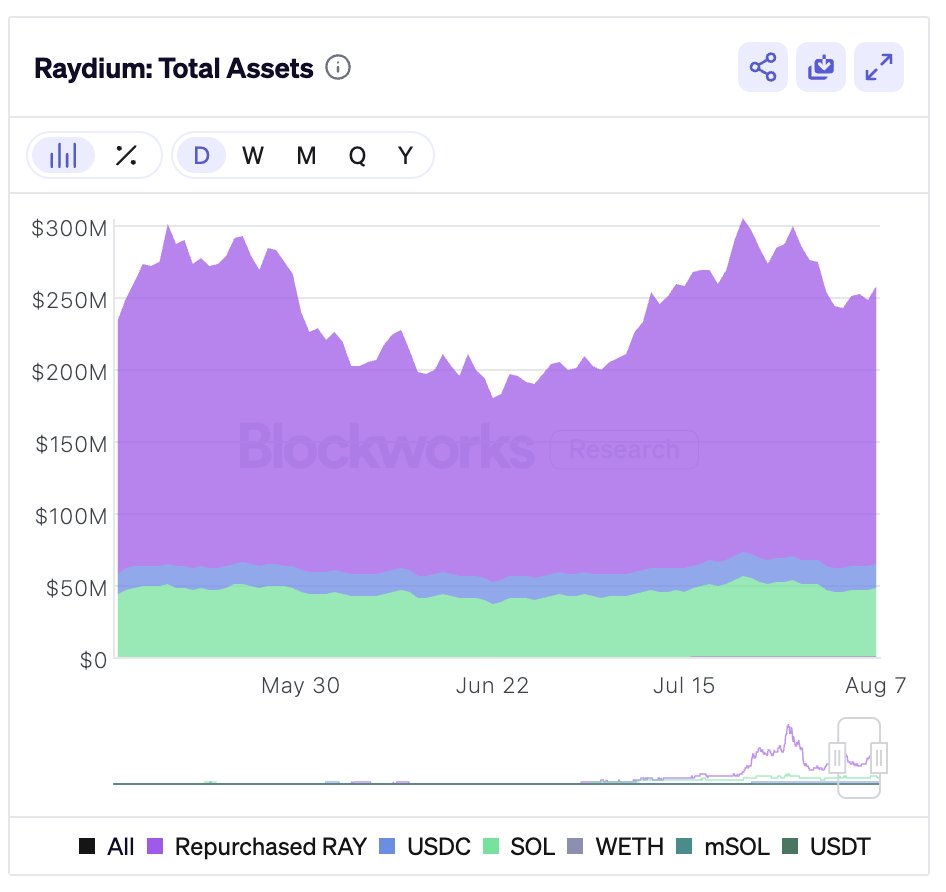946x892 pixels.
Task: Select daily (D) interval
Action: pos(201,156)
